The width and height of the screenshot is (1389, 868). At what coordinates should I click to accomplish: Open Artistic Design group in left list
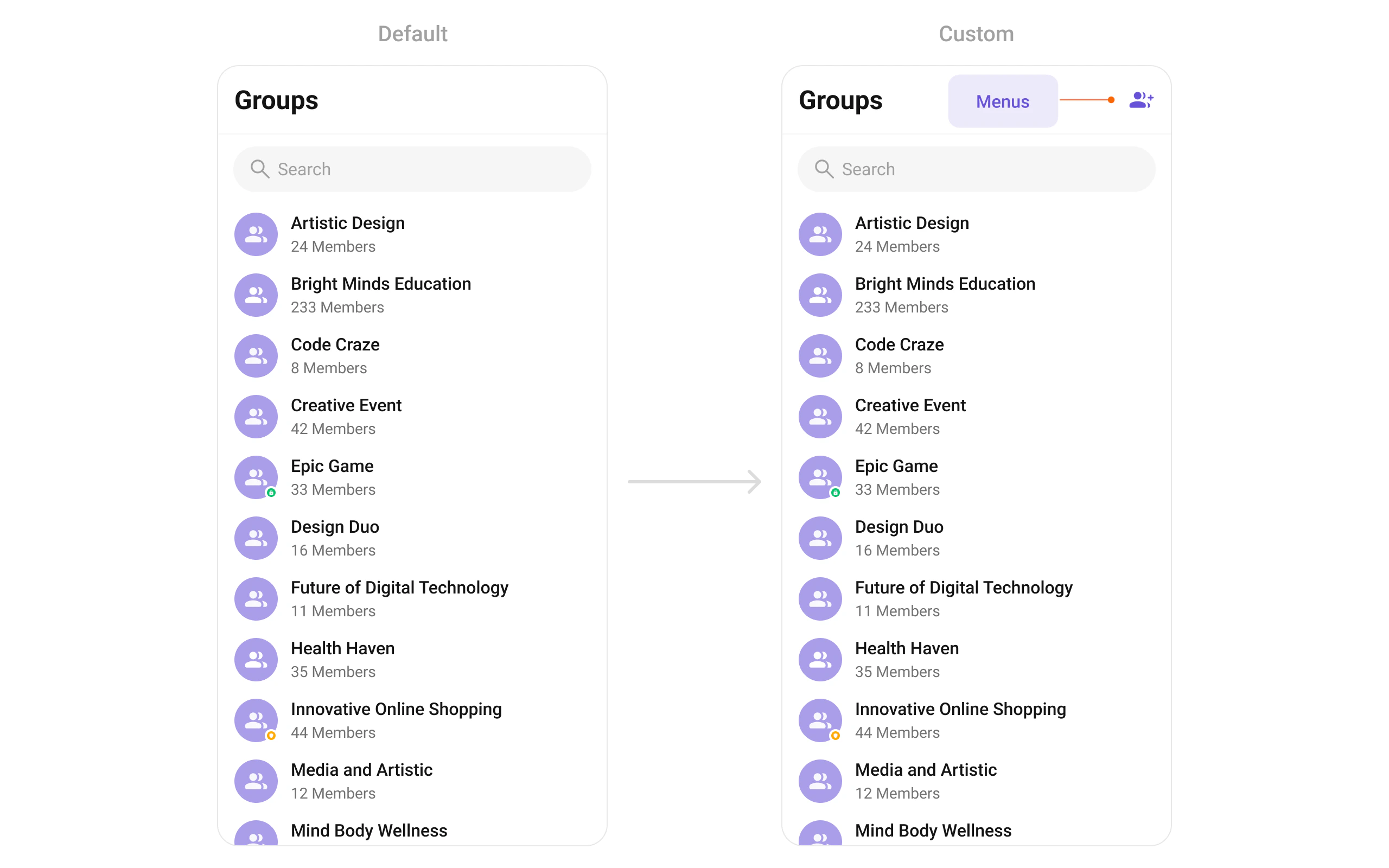[347, 224]
